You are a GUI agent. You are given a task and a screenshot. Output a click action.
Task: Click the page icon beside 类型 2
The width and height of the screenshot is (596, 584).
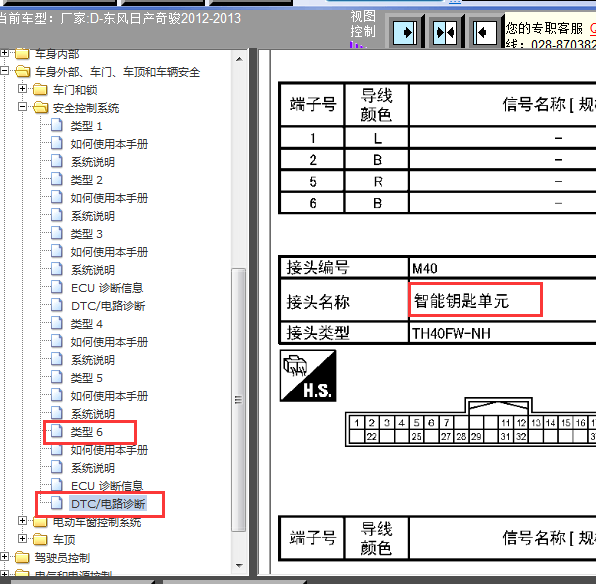(x=57, y=179)
